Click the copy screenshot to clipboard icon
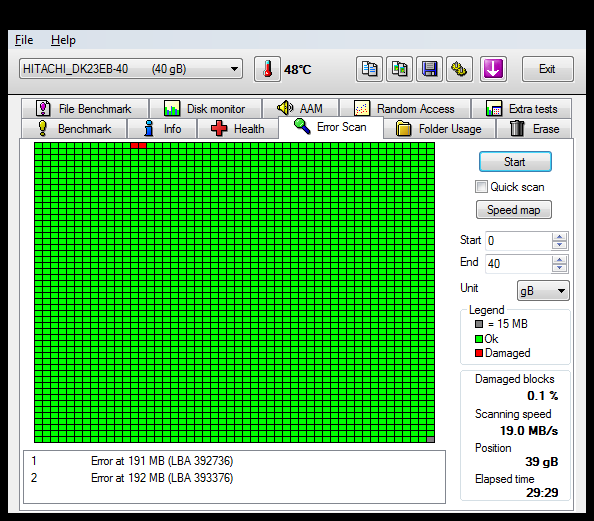Viewport: 594px width, 521px height. 399,69
